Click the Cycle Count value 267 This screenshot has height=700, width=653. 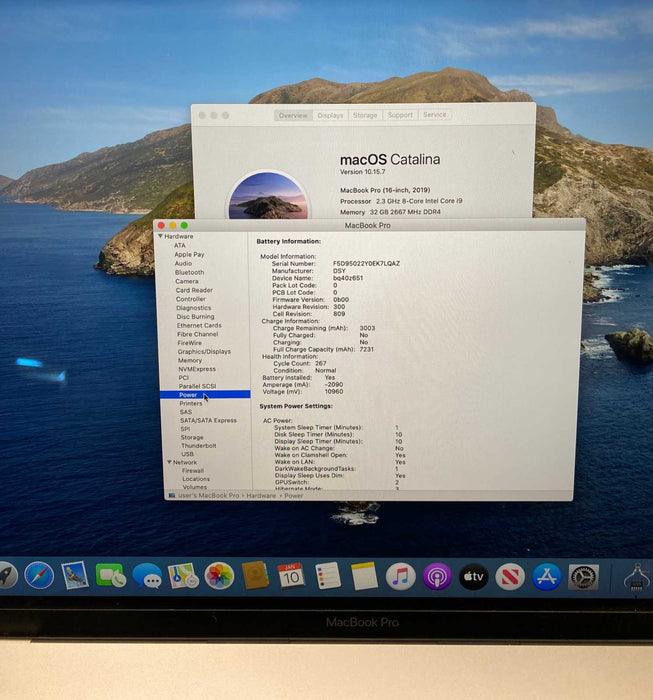[321, 363]
